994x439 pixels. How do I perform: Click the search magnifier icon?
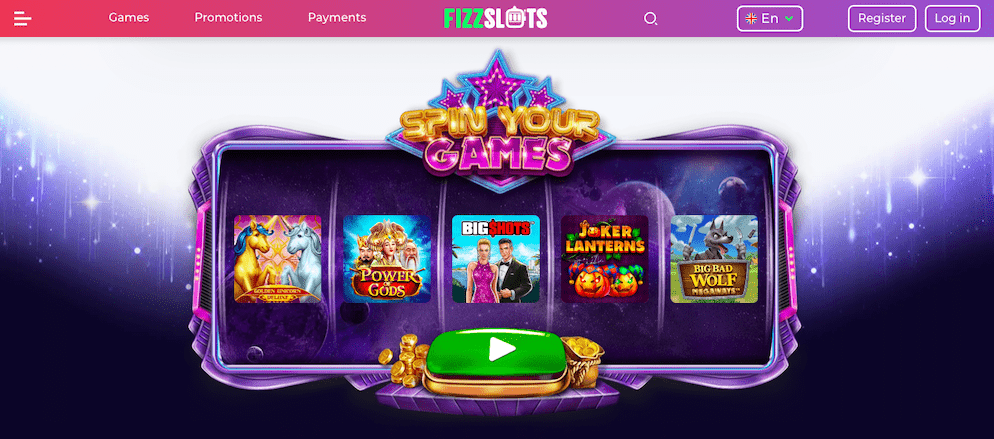650,18
